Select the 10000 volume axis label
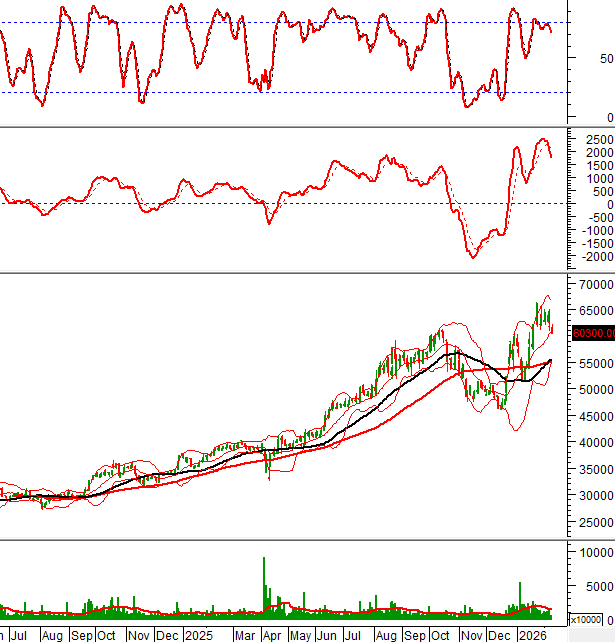 point(595,552)
